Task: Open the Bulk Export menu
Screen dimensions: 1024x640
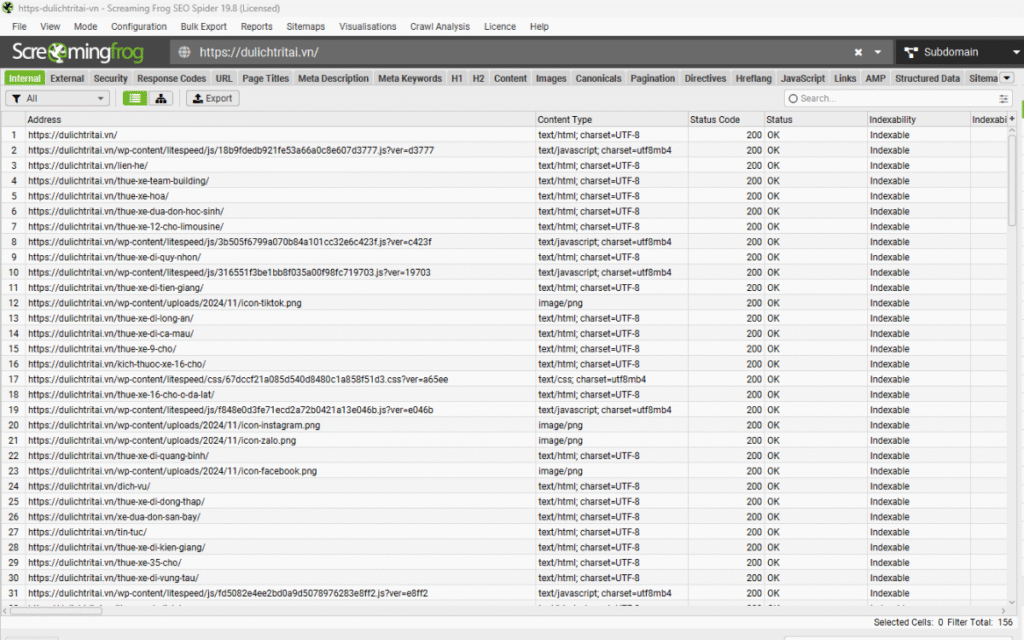Action: (x=203, y=26)
